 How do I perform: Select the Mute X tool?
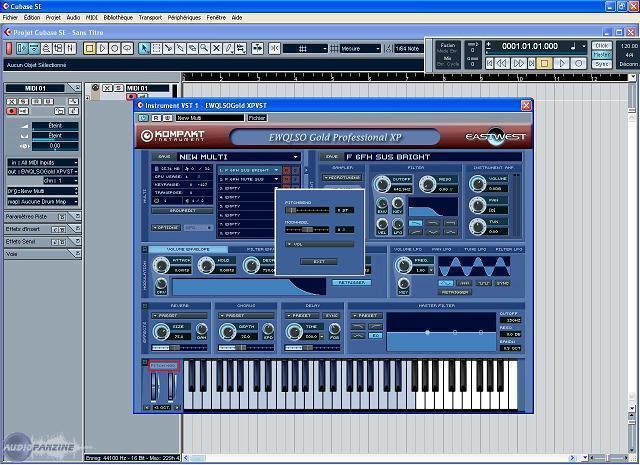217,49
